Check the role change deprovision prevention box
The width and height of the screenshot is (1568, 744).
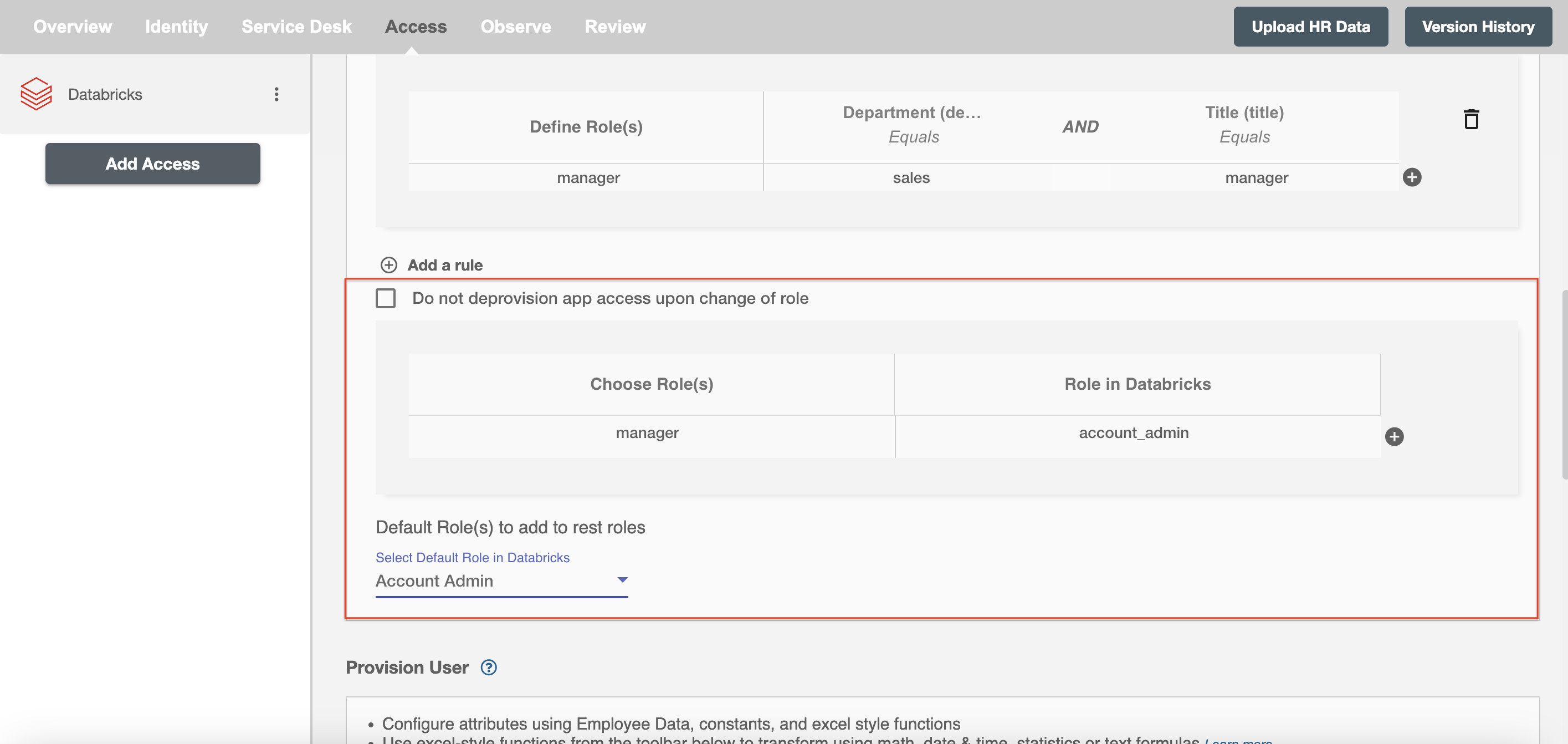click(x=386, y=297)
